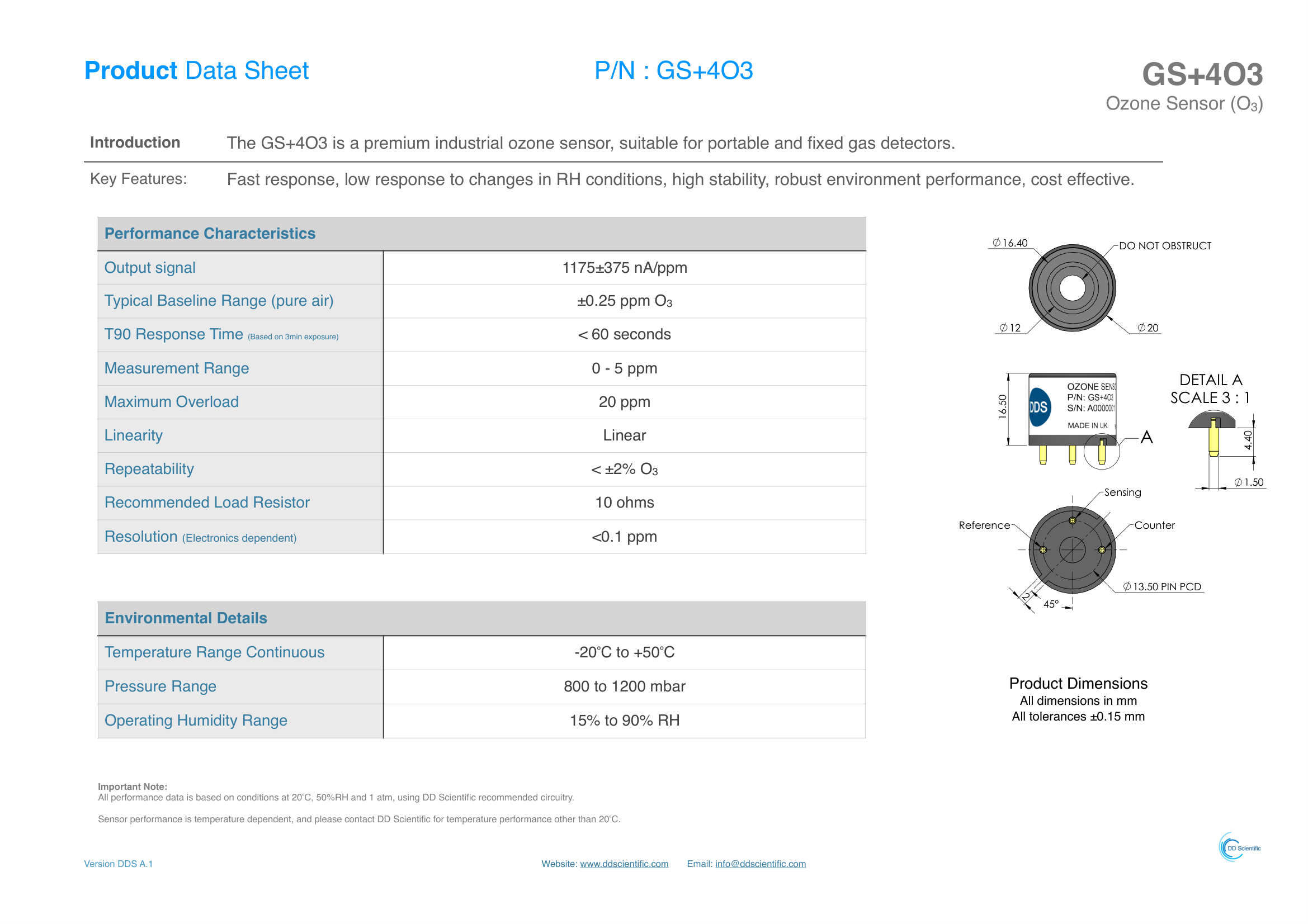Click the top-view sensor drawing
The height and width of the screenshot is (924, 1308).
point(1072,288)
